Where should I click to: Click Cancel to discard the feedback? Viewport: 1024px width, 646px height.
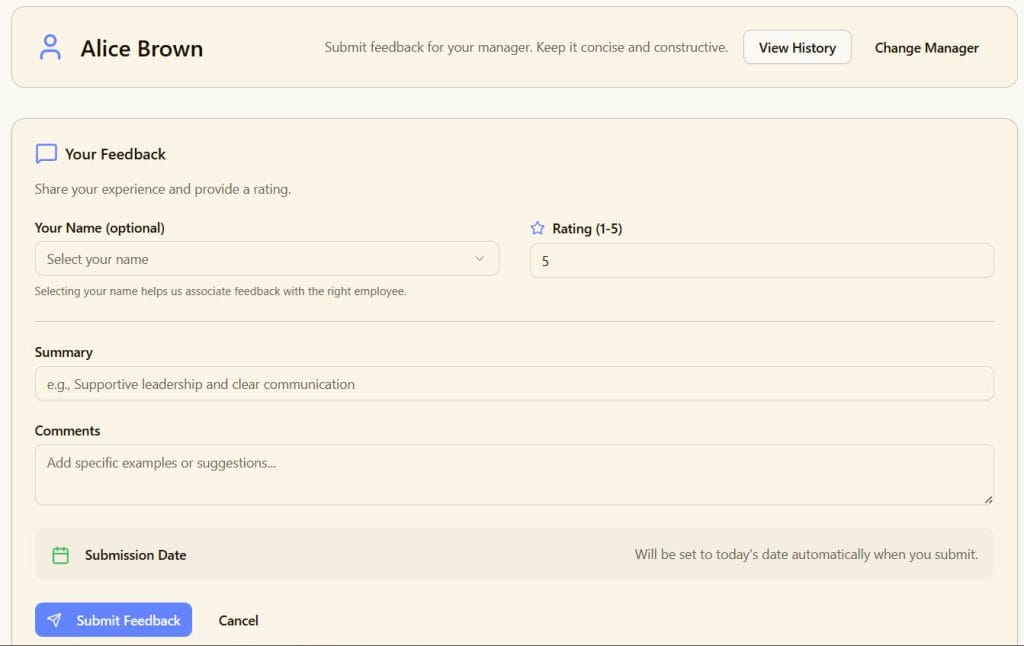238,620
